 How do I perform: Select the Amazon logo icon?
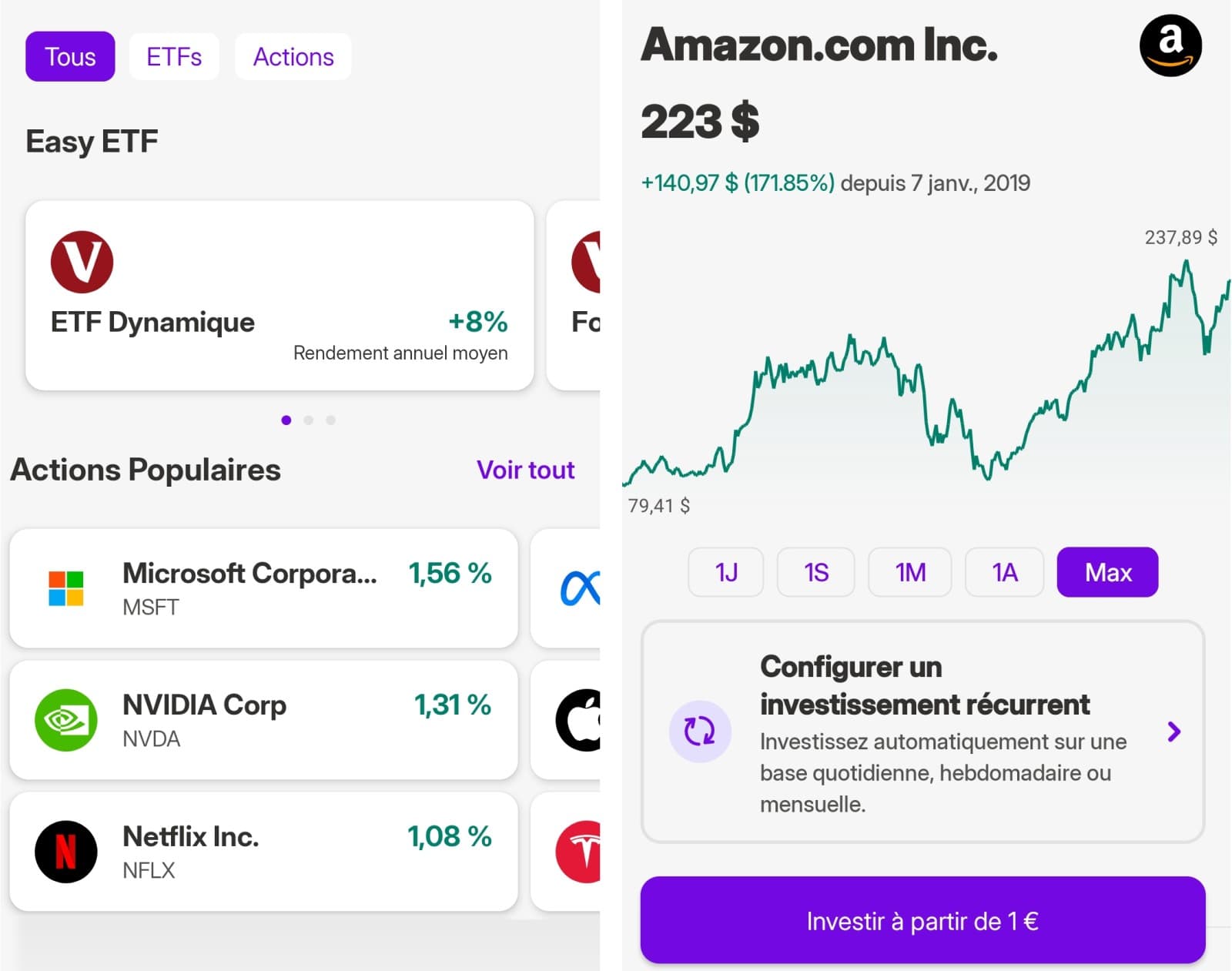coord(1170,46)
